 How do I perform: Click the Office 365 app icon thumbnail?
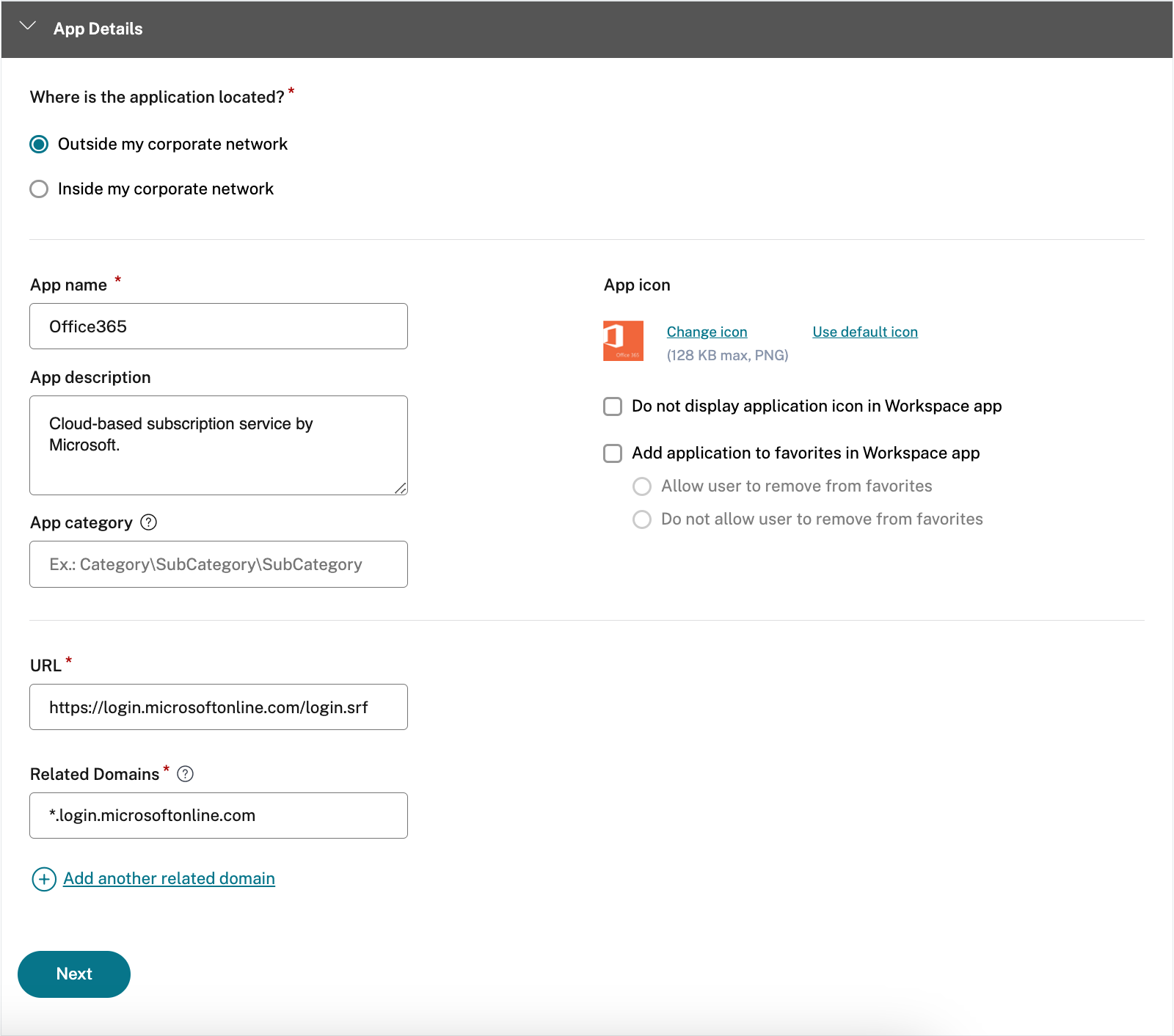tap(623, 340)
